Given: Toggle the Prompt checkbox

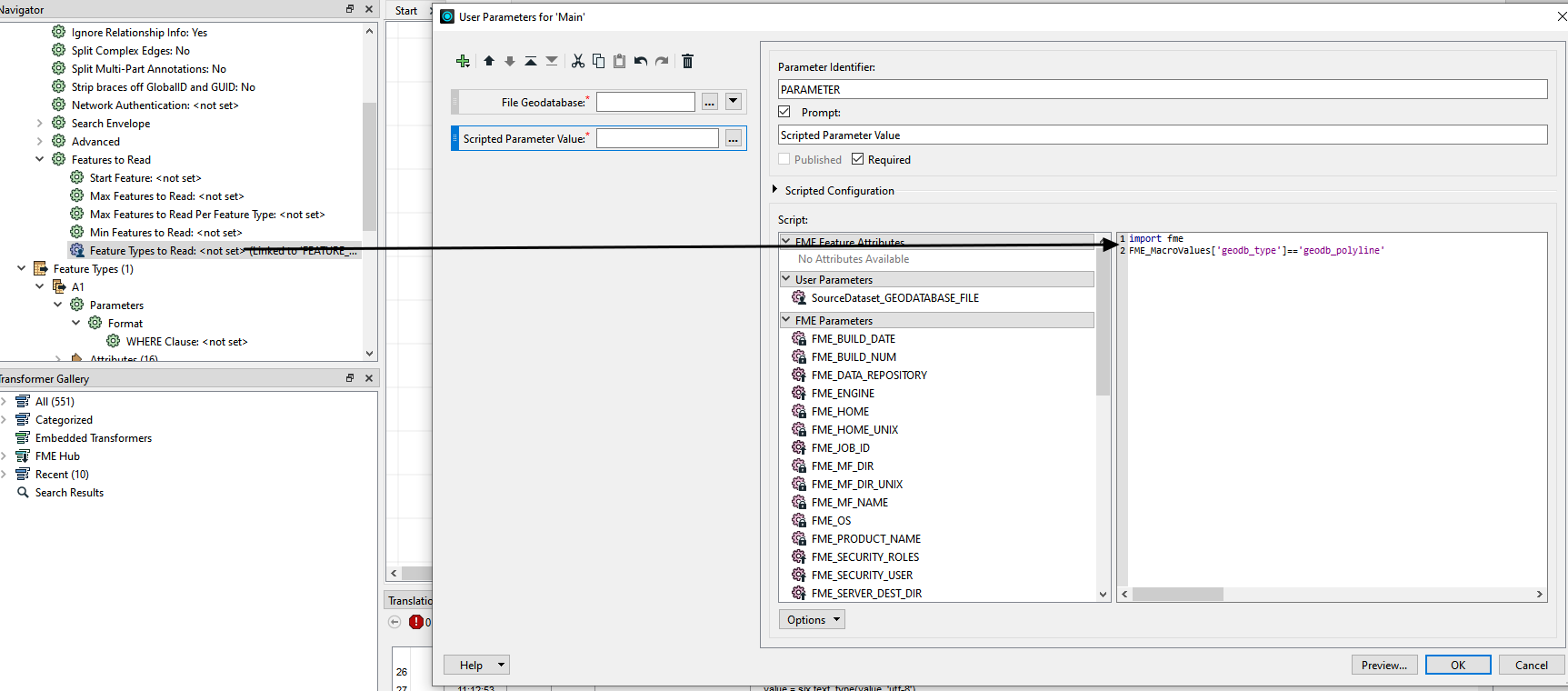Looking at the screenshot, I should click(x=784, y=112).
